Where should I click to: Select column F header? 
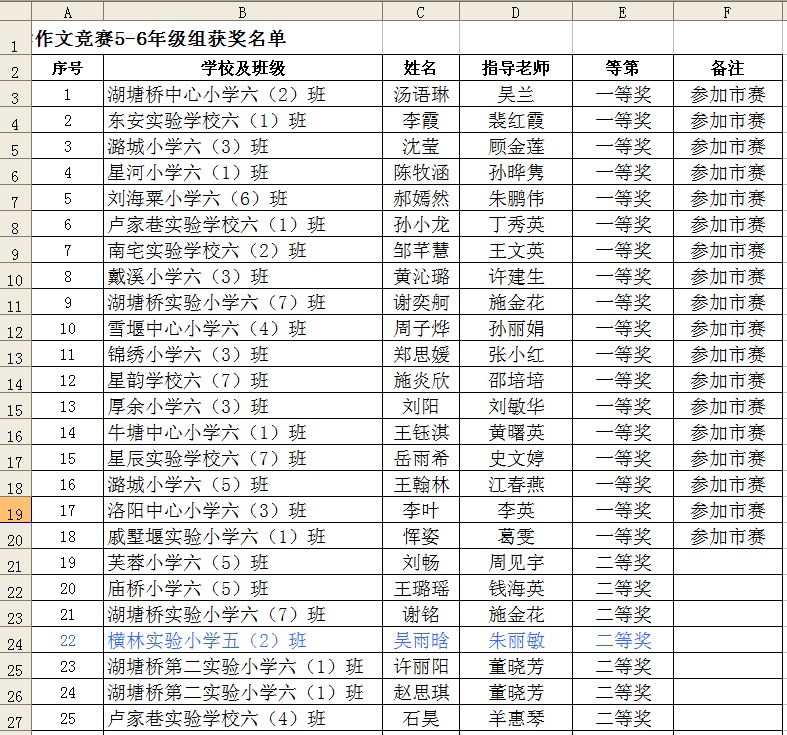[728, 12]
